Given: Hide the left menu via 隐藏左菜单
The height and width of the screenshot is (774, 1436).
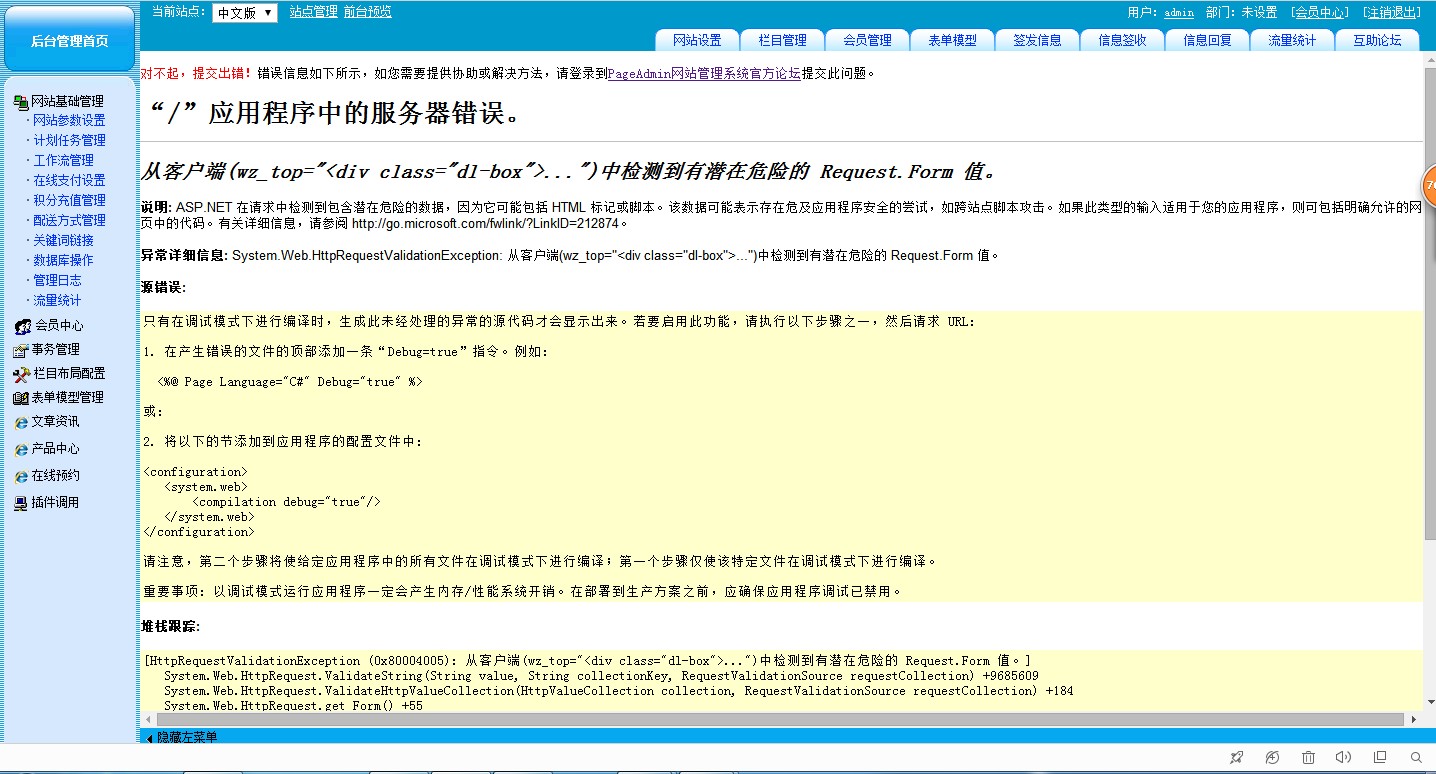Looking at the screenshot, I should tap(182, 737).
